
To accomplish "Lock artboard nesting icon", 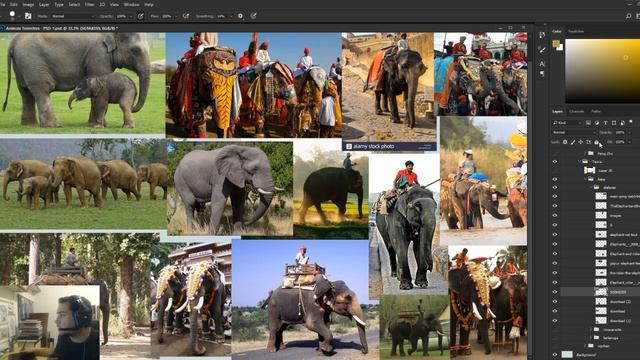I will pyautogui.click(x=588, y=142).
